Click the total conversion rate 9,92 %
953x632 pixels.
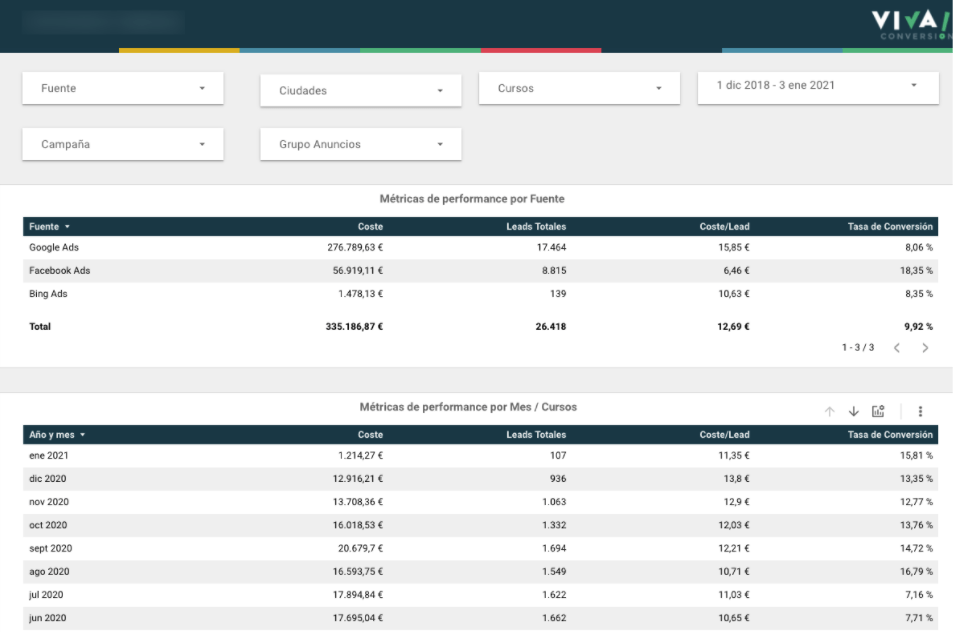click(918, 326)
